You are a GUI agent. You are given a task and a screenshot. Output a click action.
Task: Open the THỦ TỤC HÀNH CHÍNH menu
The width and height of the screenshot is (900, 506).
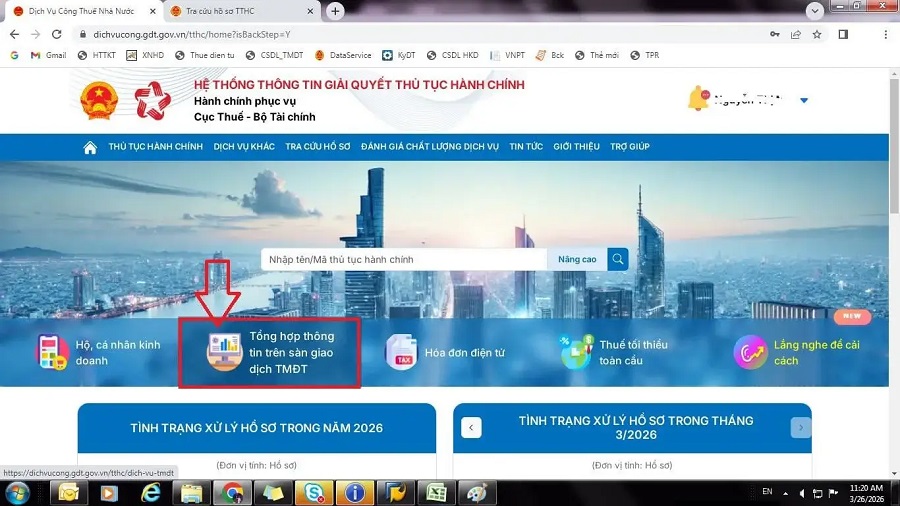click(156, 147)
